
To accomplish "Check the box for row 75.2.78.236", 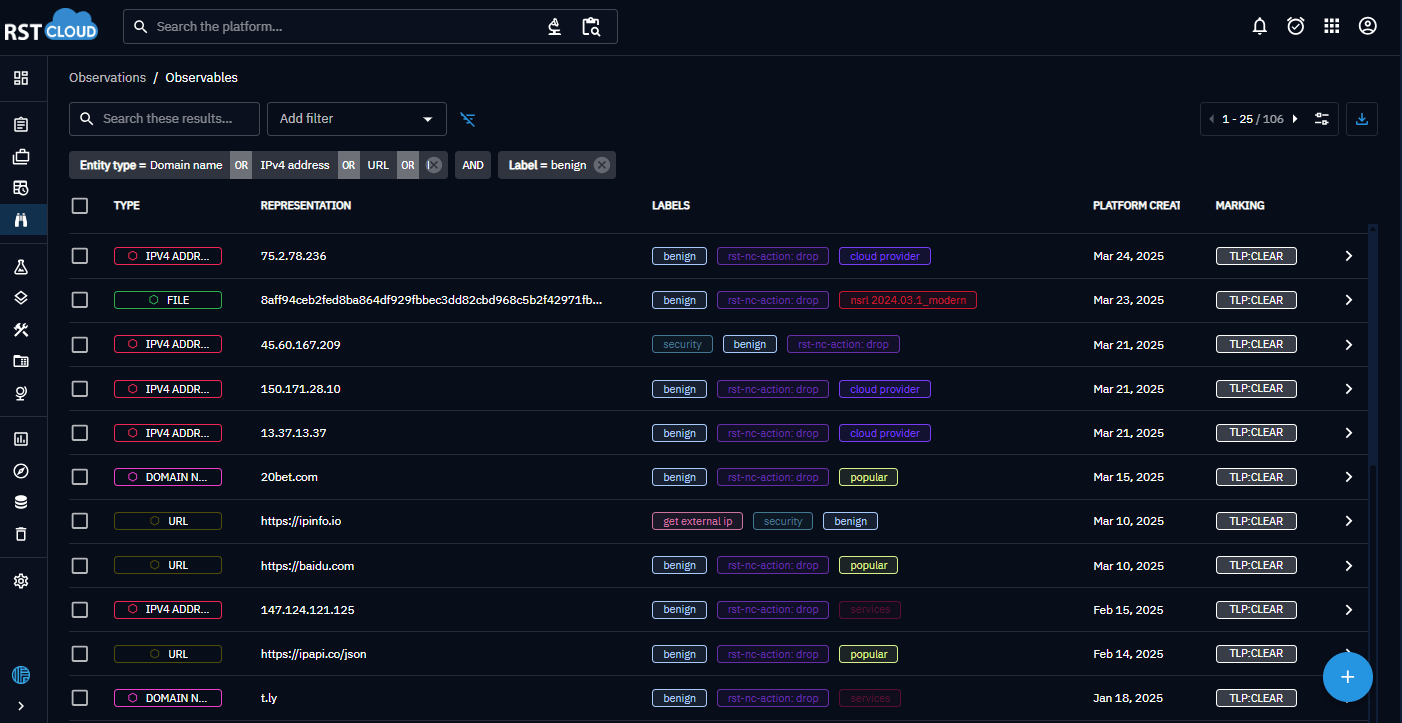I will click(x=80, y=256).
